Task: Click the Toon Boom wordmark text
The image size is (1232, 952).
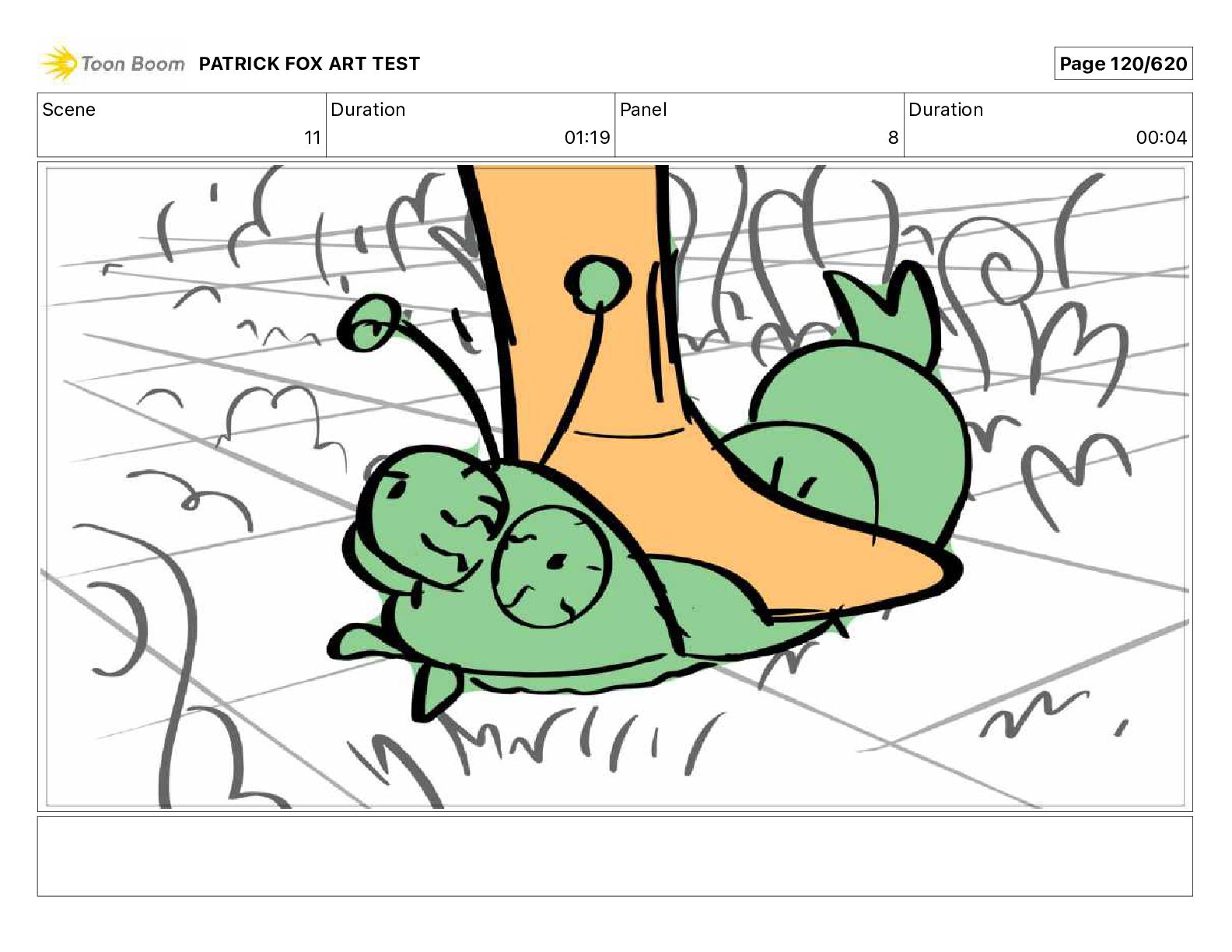Action: point(133,64)
